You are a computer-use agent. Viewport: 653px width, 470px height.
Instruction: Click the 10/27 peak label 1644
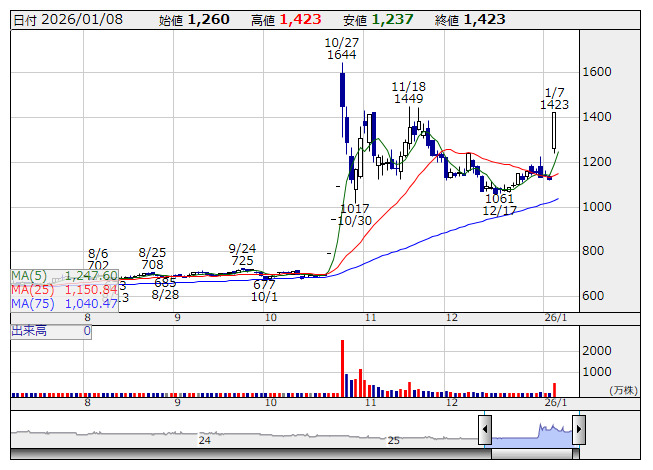click(x=342, y=55)
